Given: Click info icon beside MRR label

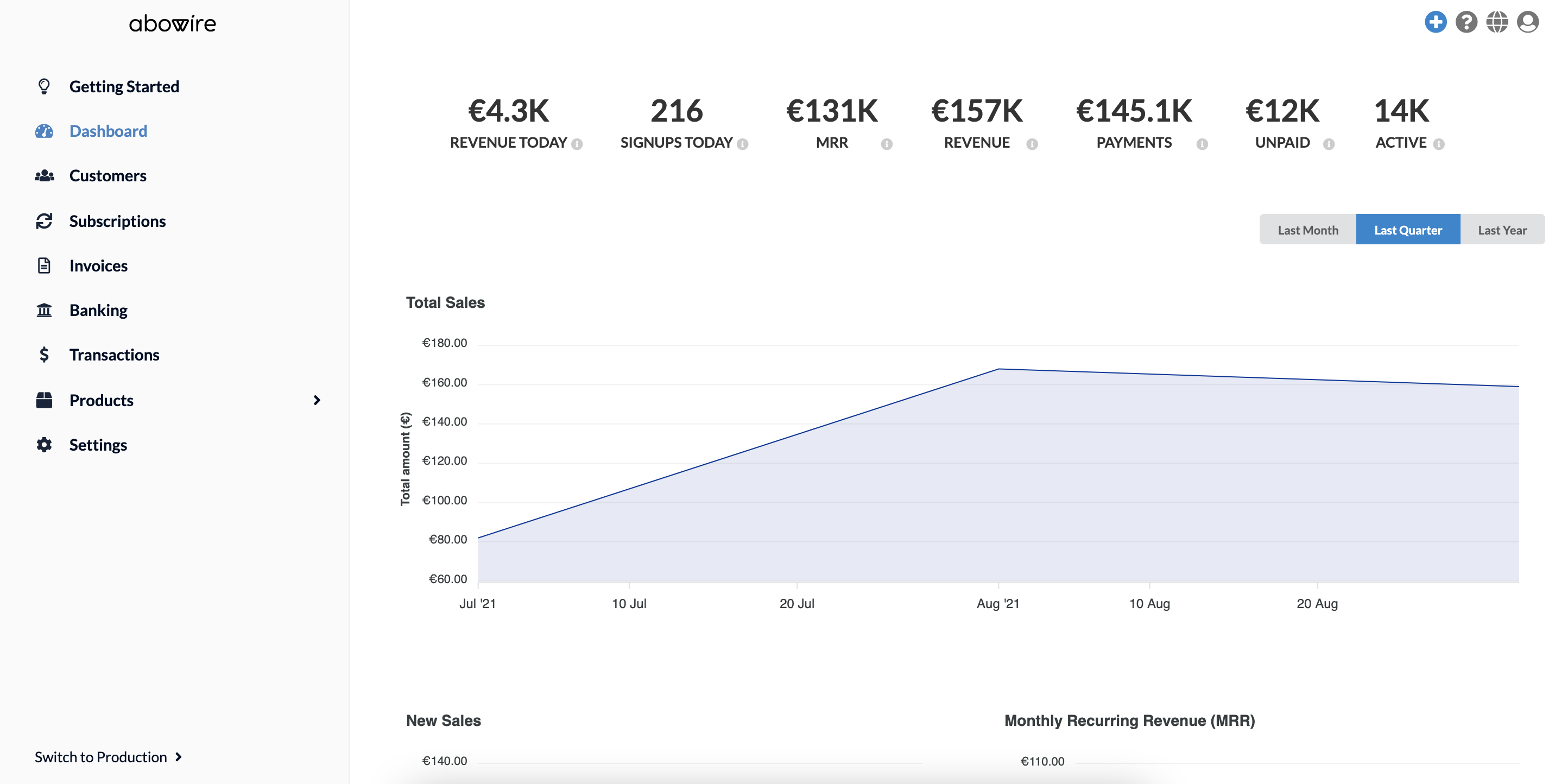Looking at the screenshot, I should click(x=886, y=144).
